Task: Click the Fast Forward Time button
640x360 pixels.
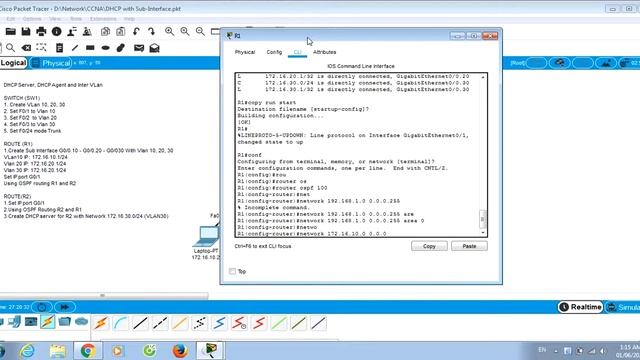Action: [x=64, y=307]
